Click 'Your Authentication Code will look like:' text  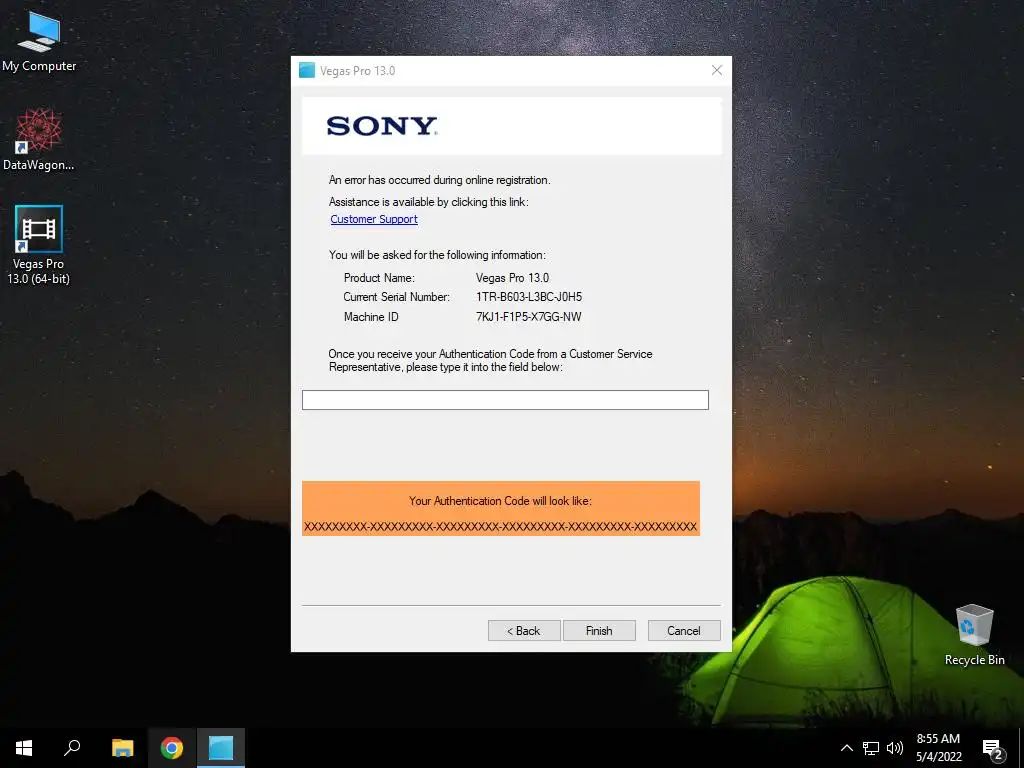(500, 501)
